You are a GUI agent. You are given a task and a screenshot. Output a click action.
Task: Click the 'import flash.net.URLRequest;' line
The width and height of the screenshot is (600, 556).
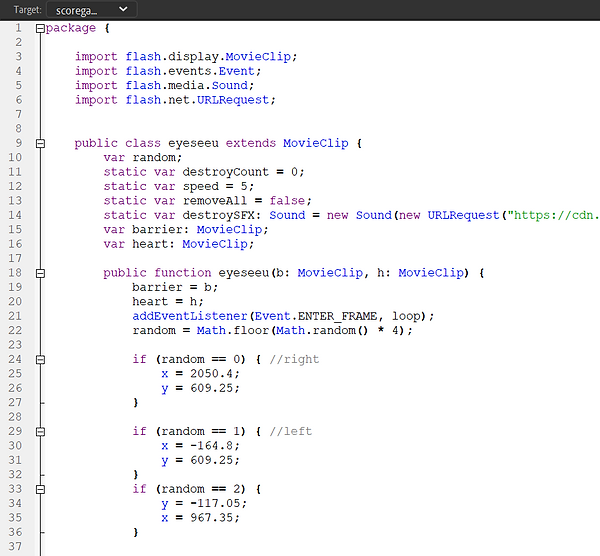pyautogui.click(x=175, y=100)
